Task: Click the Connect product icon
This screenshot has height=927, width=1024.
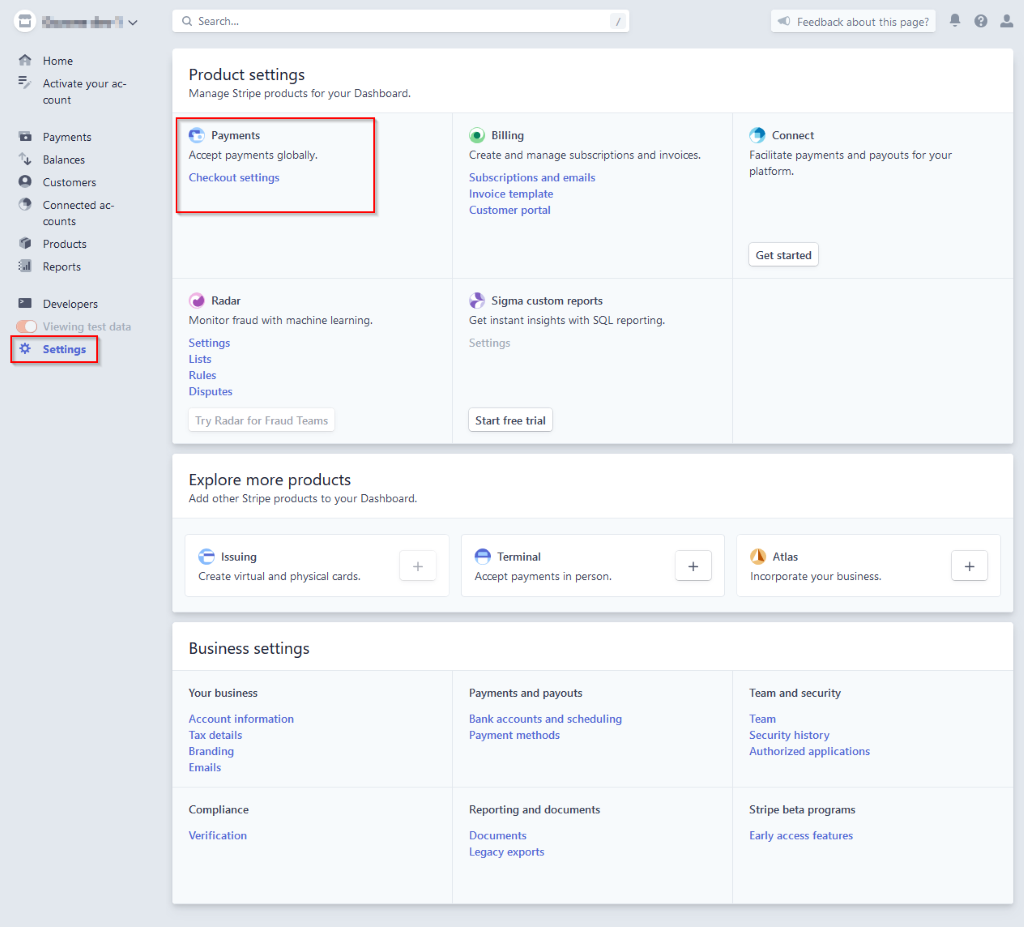Action: [757, 135]
